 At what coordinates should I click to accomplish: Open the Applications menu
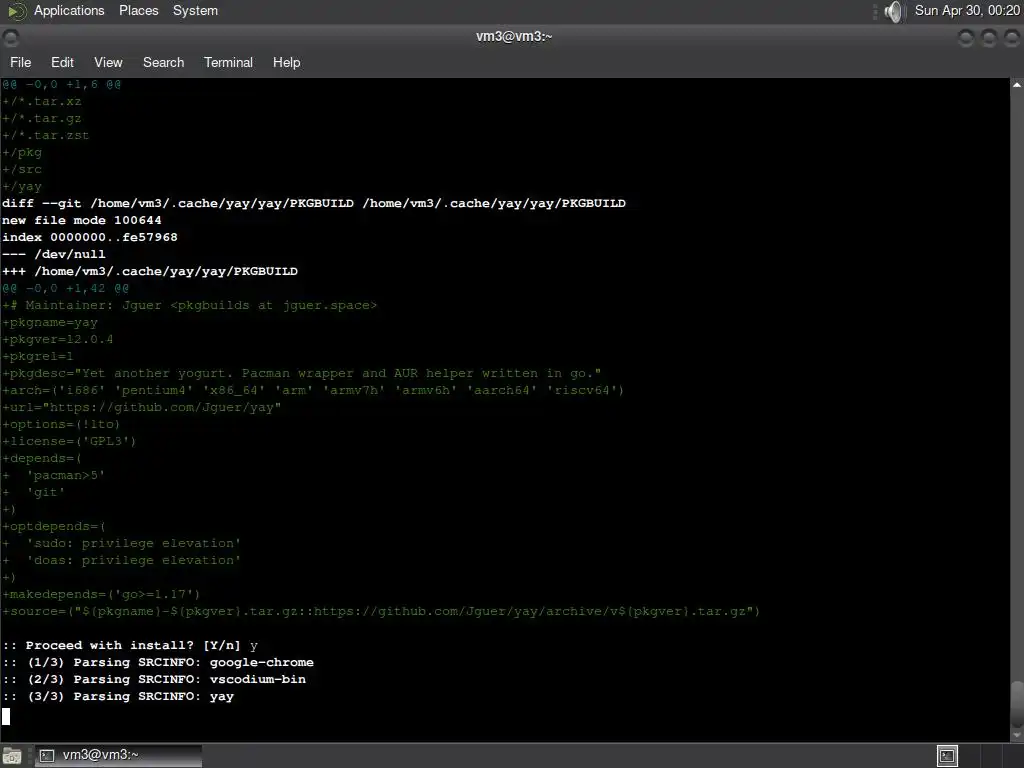(x=69, y=10)
